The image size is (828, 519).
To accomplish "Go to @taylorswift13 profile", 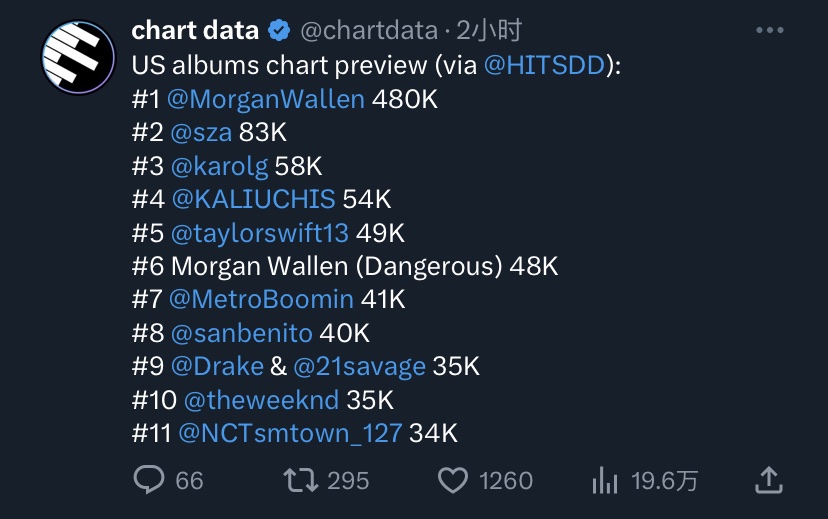I will pyautogui.click(x=259, y=233).
